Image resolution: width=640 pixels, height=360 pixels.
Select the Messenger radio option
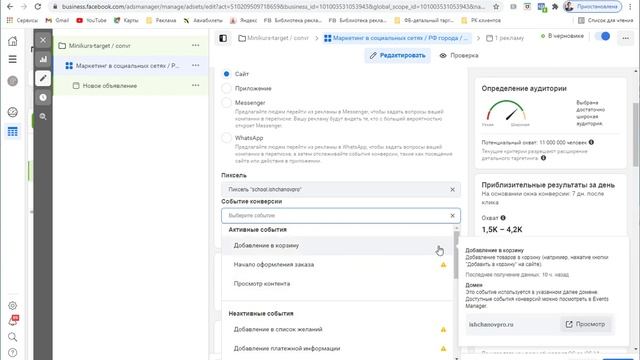pyautogui.click(x=227, y=103)
